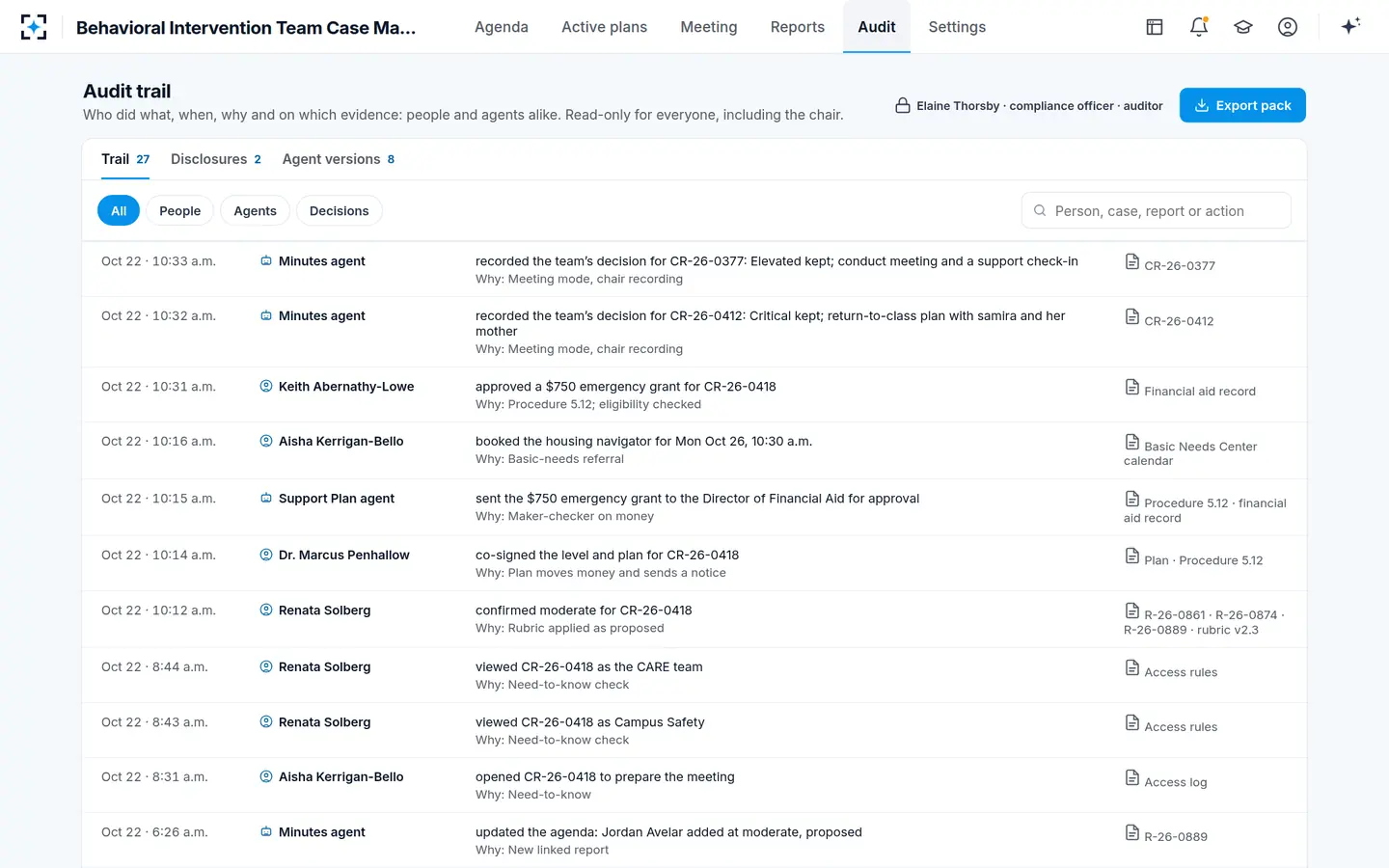Open the user profile icon
This screenshot has width=1389, height=868.
coord(1288,27)
